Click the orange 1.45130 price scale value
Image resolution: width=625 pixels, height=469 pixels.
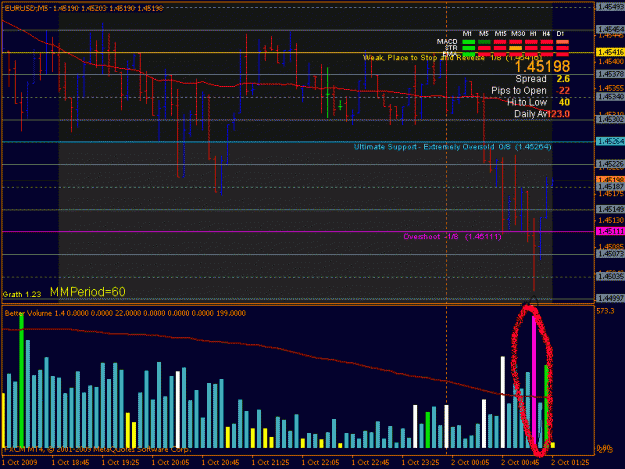(x=611, y=220)
